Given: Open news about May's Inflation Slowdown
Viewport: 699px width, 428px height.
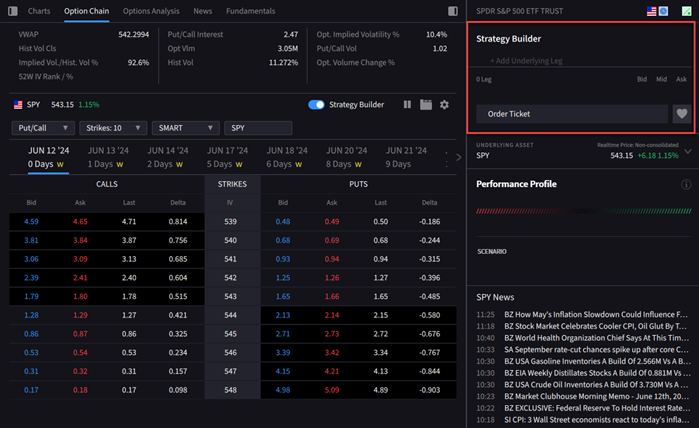Looking at the screenshot, I should point(596,314).
